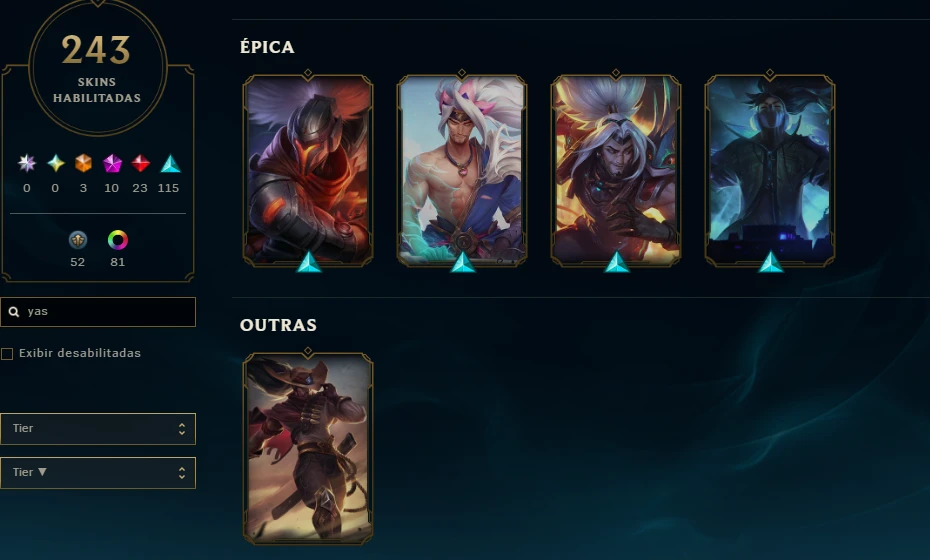Open the Tier descending sort dropdown
This screenshot has width=930, height=560.
tap(98, 472)
